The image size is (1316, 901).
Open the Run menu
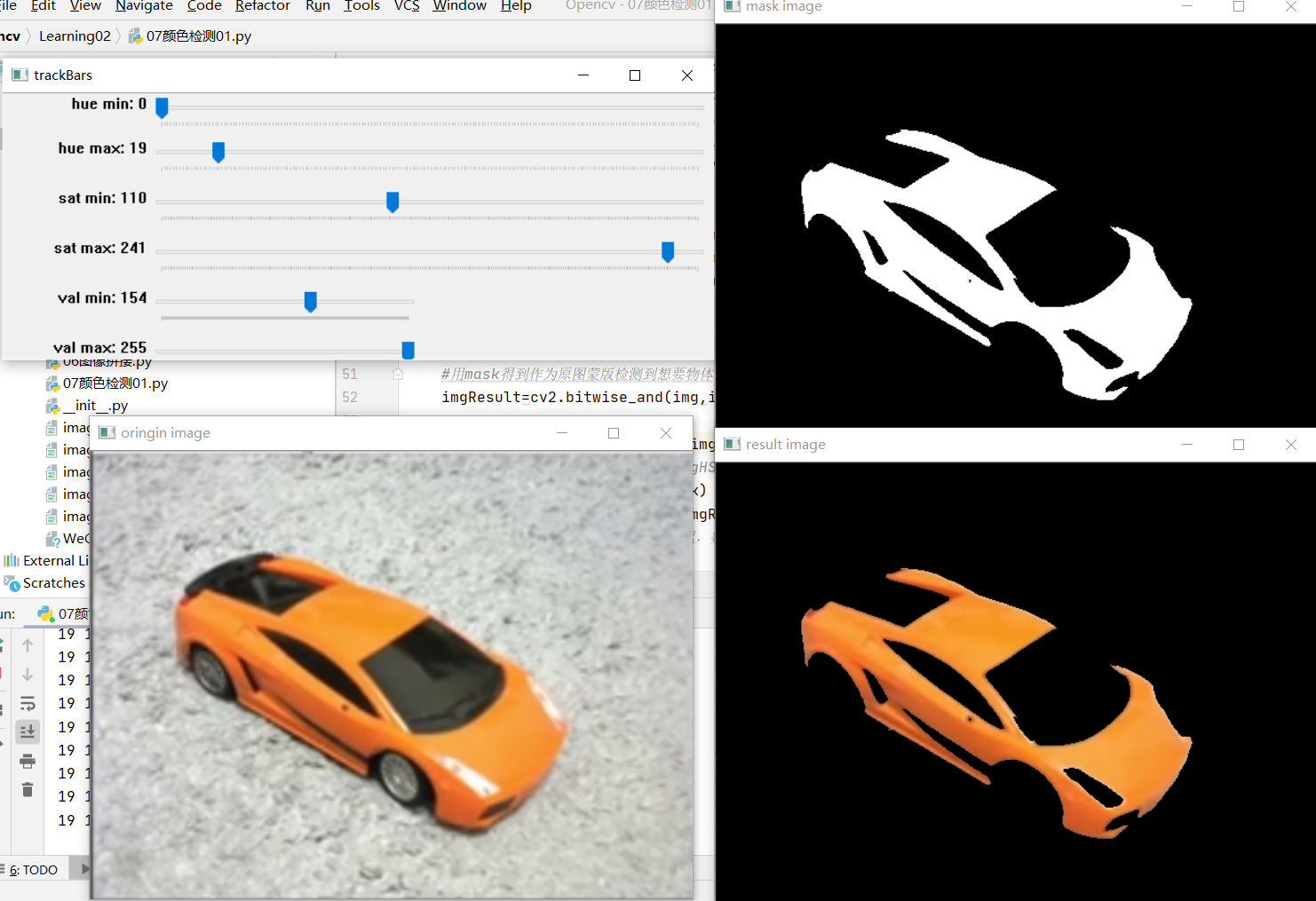(x=317, y=6)
